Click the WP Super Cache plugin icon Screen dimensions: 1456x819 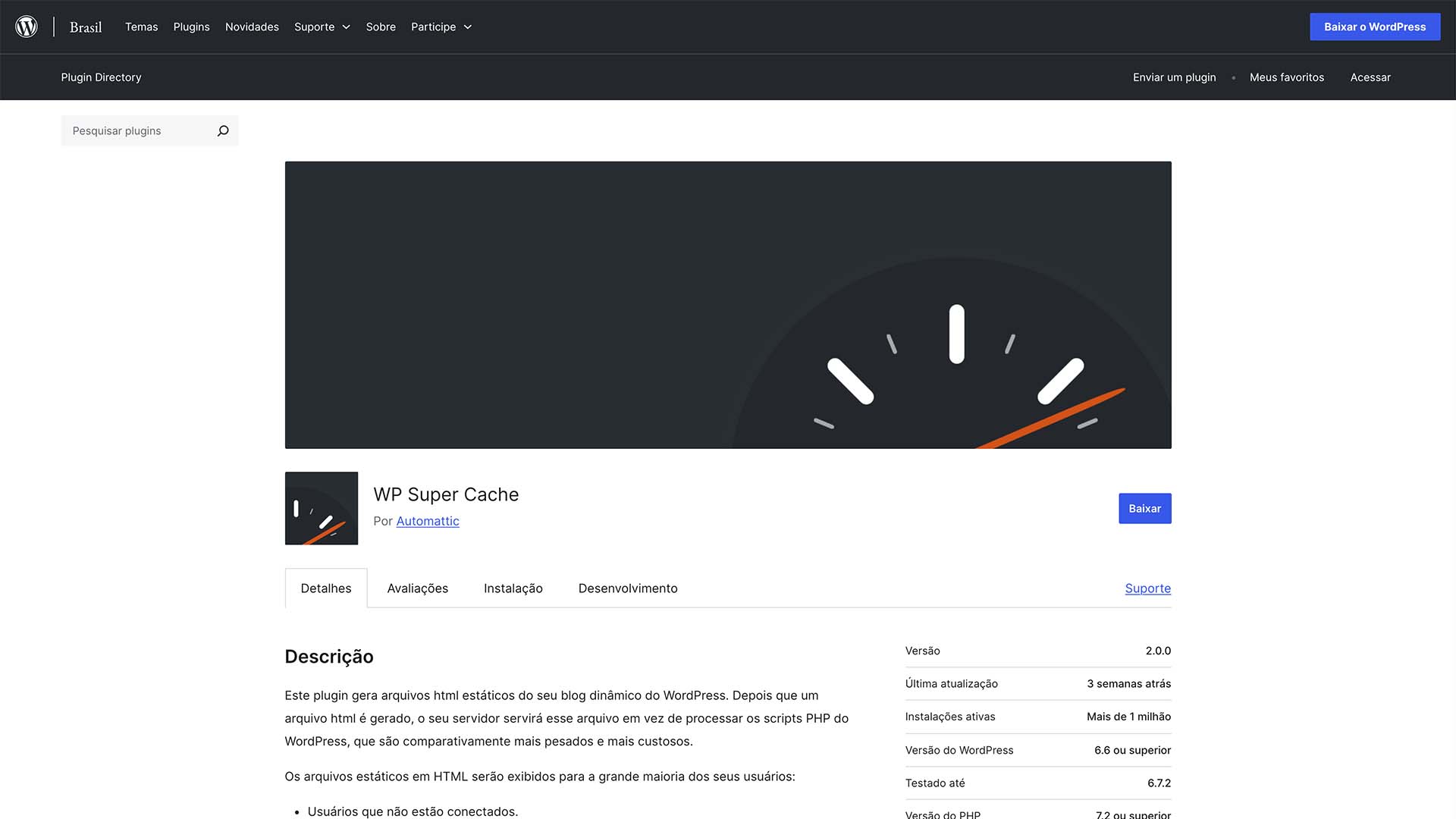[322, 508]
